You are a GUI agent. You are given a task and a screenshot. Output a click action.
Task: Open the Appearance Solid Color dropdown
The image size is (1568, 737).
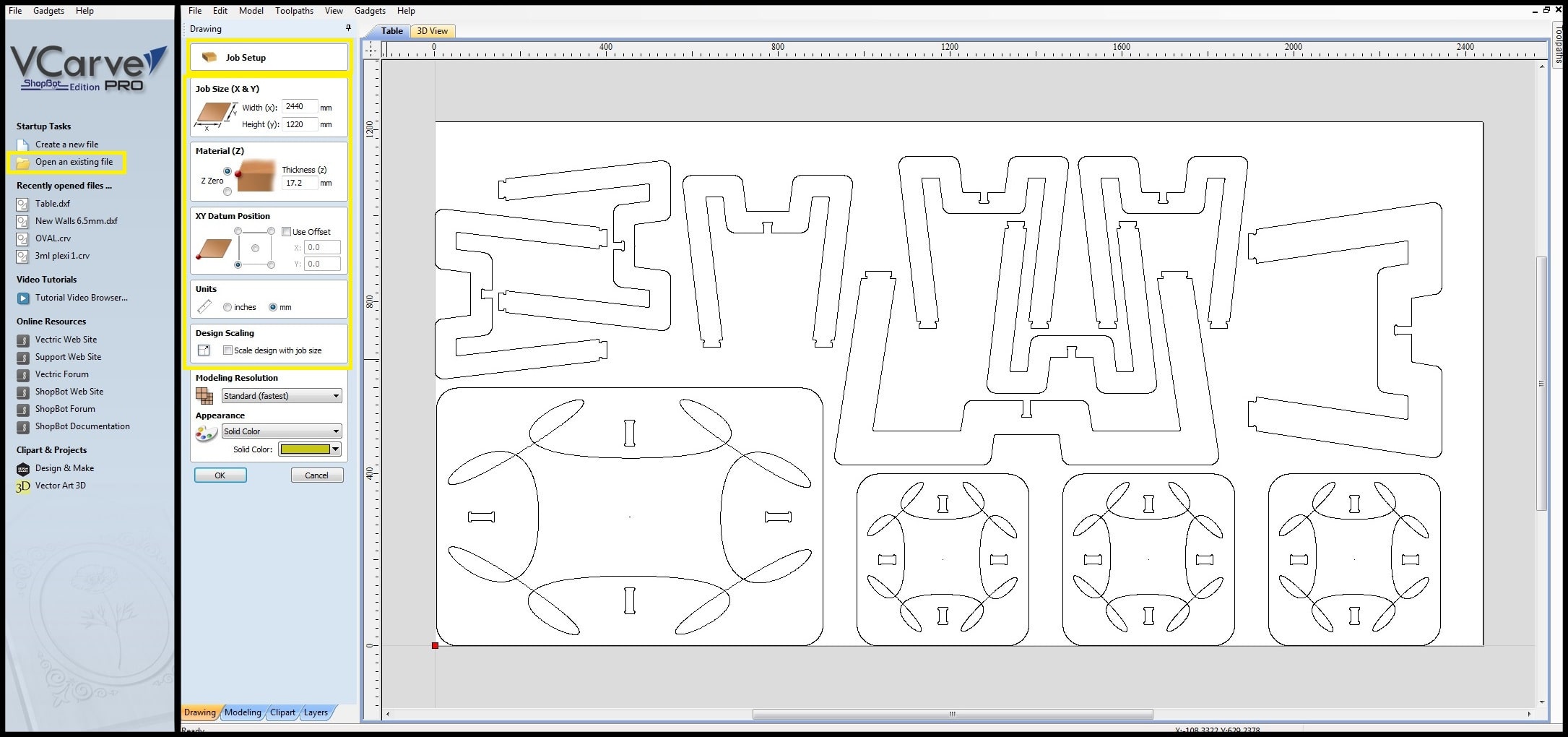(281, 431)
